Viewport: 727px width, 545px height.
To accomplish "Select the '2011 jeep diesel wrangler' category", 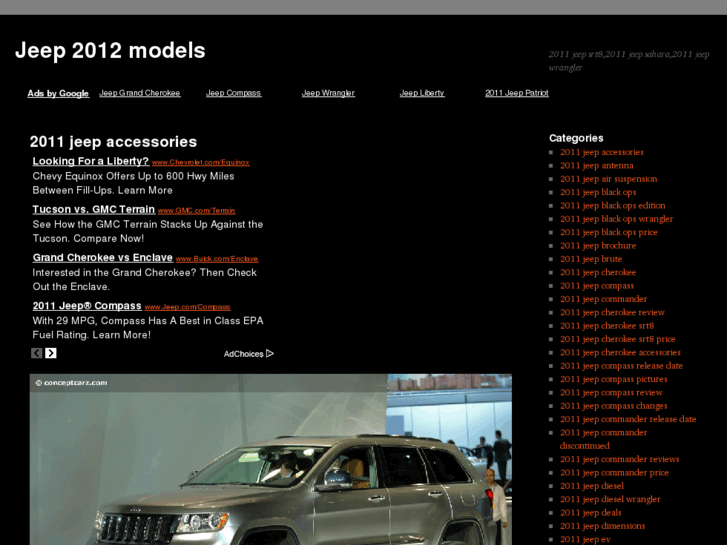I will [x=610, y=499].
